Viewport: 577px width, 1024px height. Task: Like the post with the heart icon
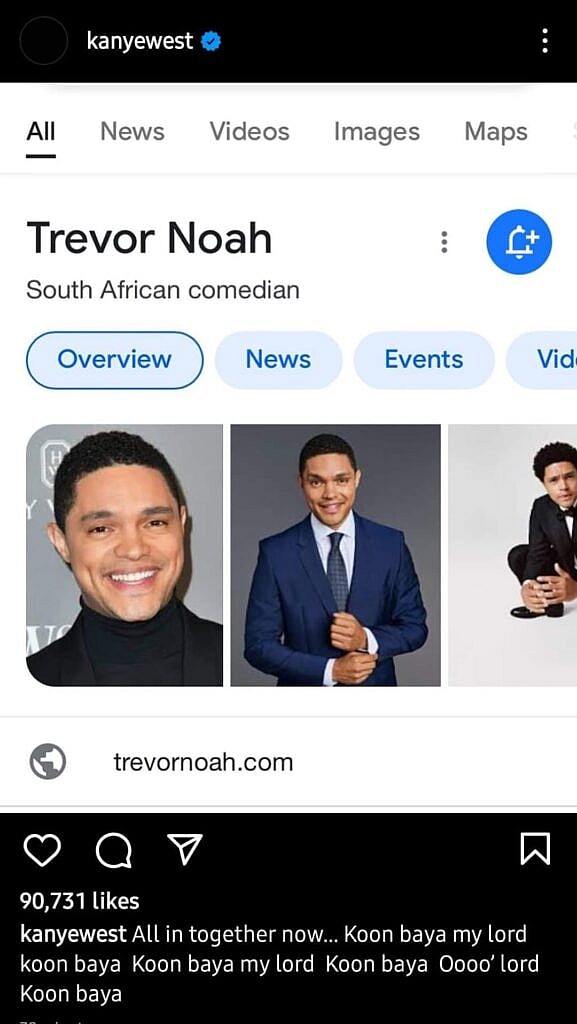click(x=42, y=850)
